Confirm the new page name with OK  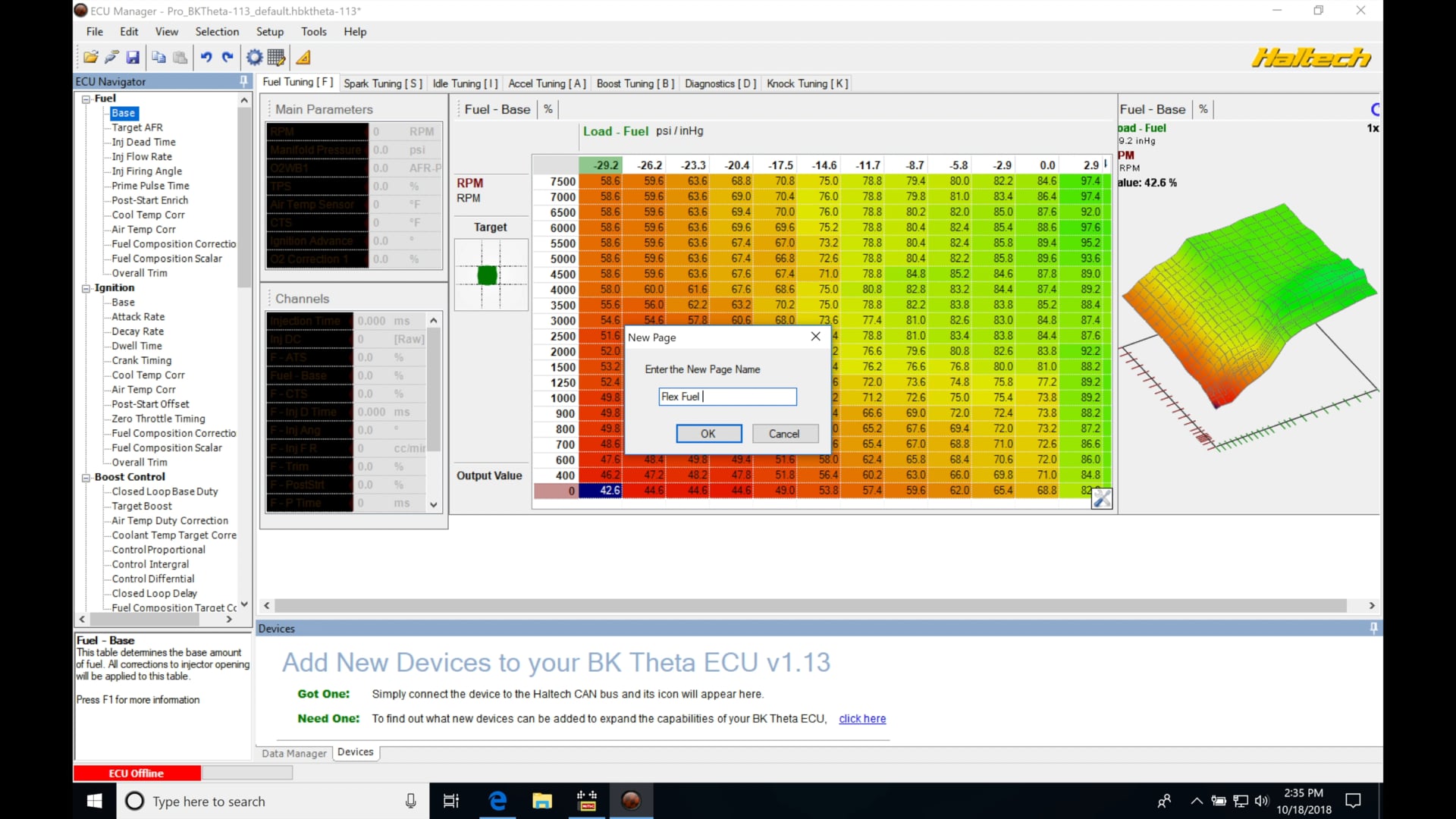pyautogui.click(x=708, y=433)
